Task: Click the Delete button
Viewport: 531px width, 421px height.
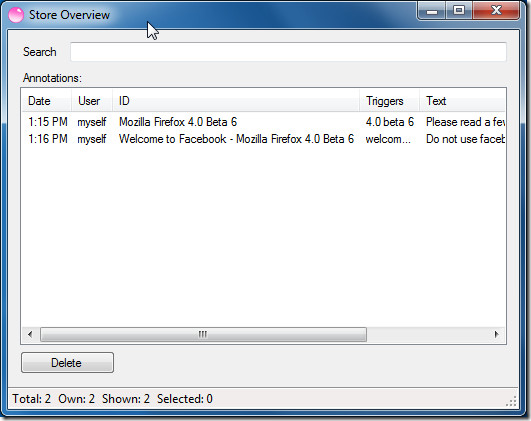Action: click(x=67, y=363)
